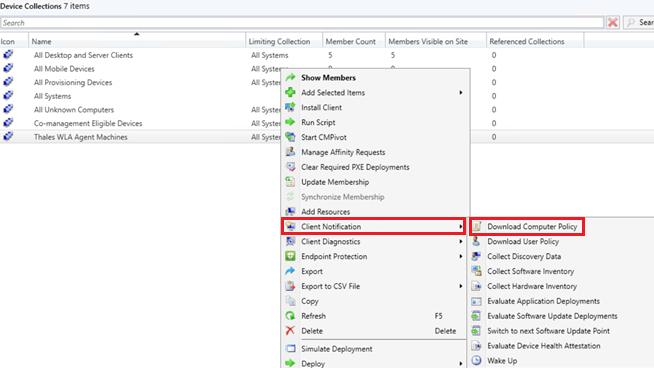Click the Wake Up clock icon

(476, 360)
